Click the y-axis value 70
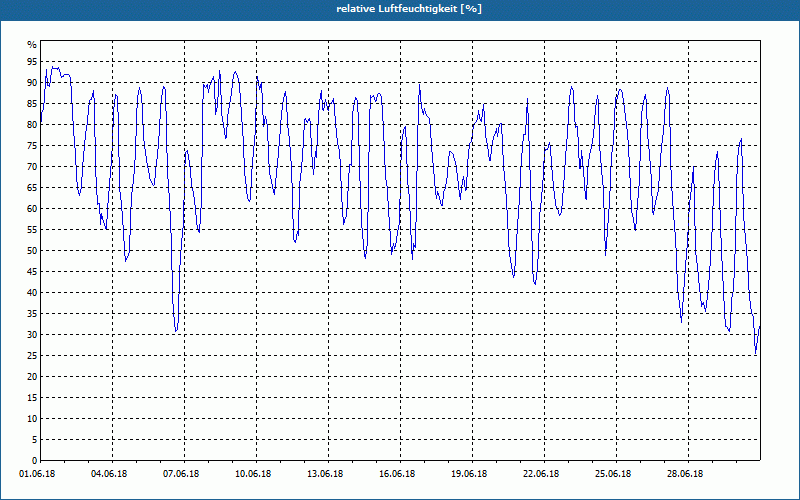Screen dimensions: 800x500 (32, 167)
